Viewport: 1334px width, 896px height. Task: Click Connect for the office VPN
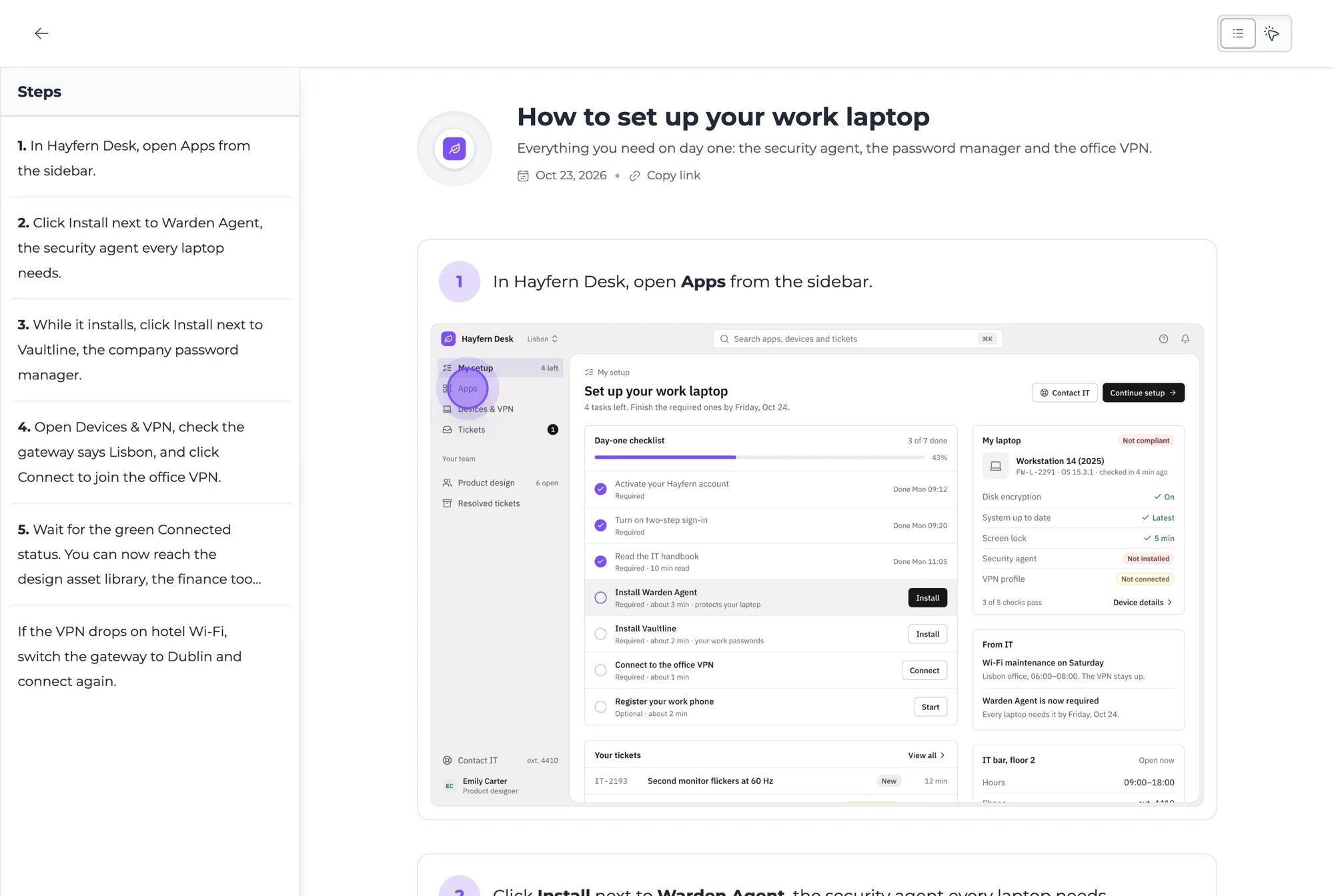(924, 671)
